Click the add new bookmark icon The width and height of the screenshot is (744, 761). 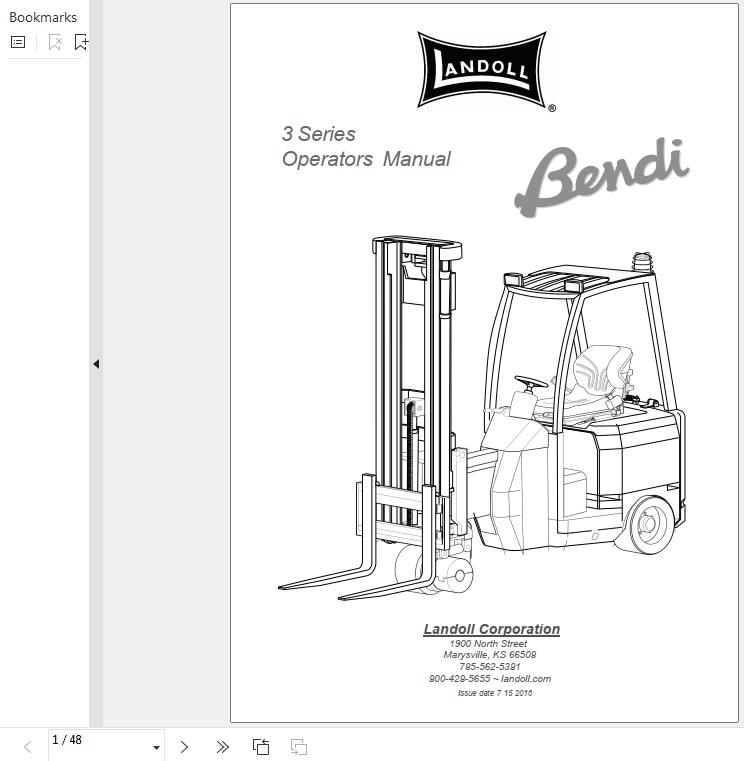coord(81,42)
